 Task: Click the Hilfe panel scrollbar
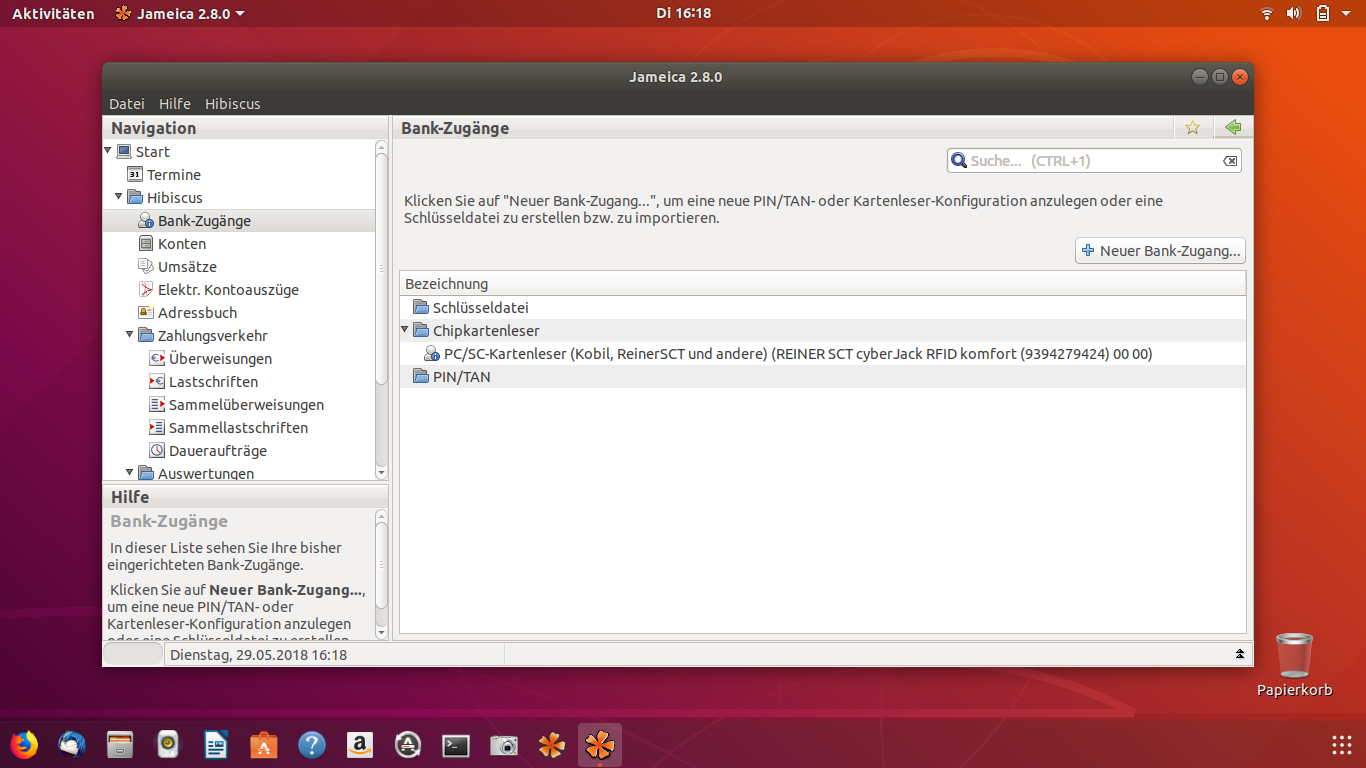(x=381, y=565)
